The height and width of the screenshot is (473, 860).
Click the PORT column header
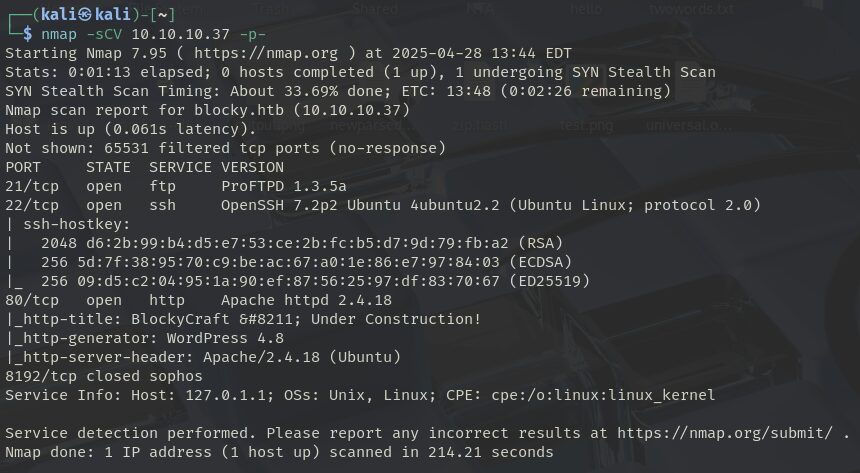coord(23,167)
